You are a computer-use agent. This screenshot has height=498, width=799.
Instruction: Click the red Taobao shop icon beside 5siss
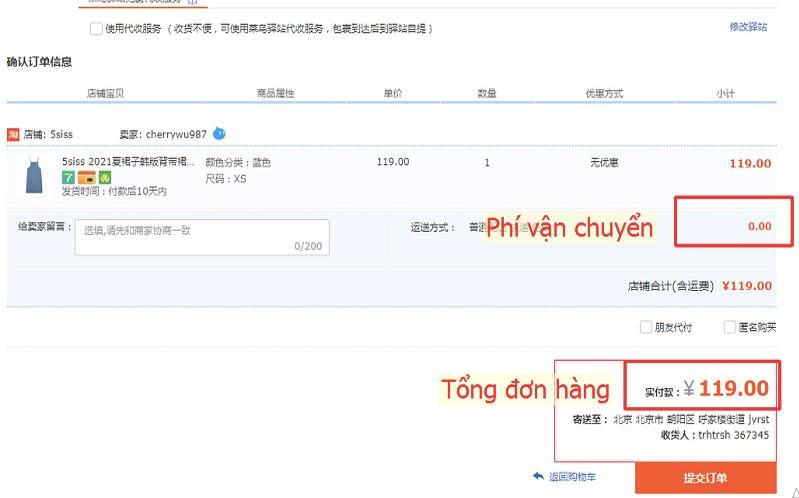tap(13, 135)
